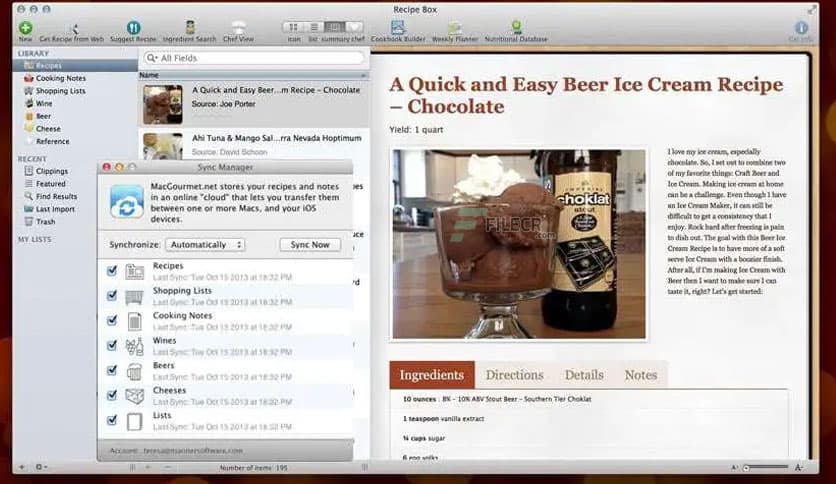Switch to the Notes tab
The width and height of the screenshot is (836, 484).
click(x=641, y=375)
